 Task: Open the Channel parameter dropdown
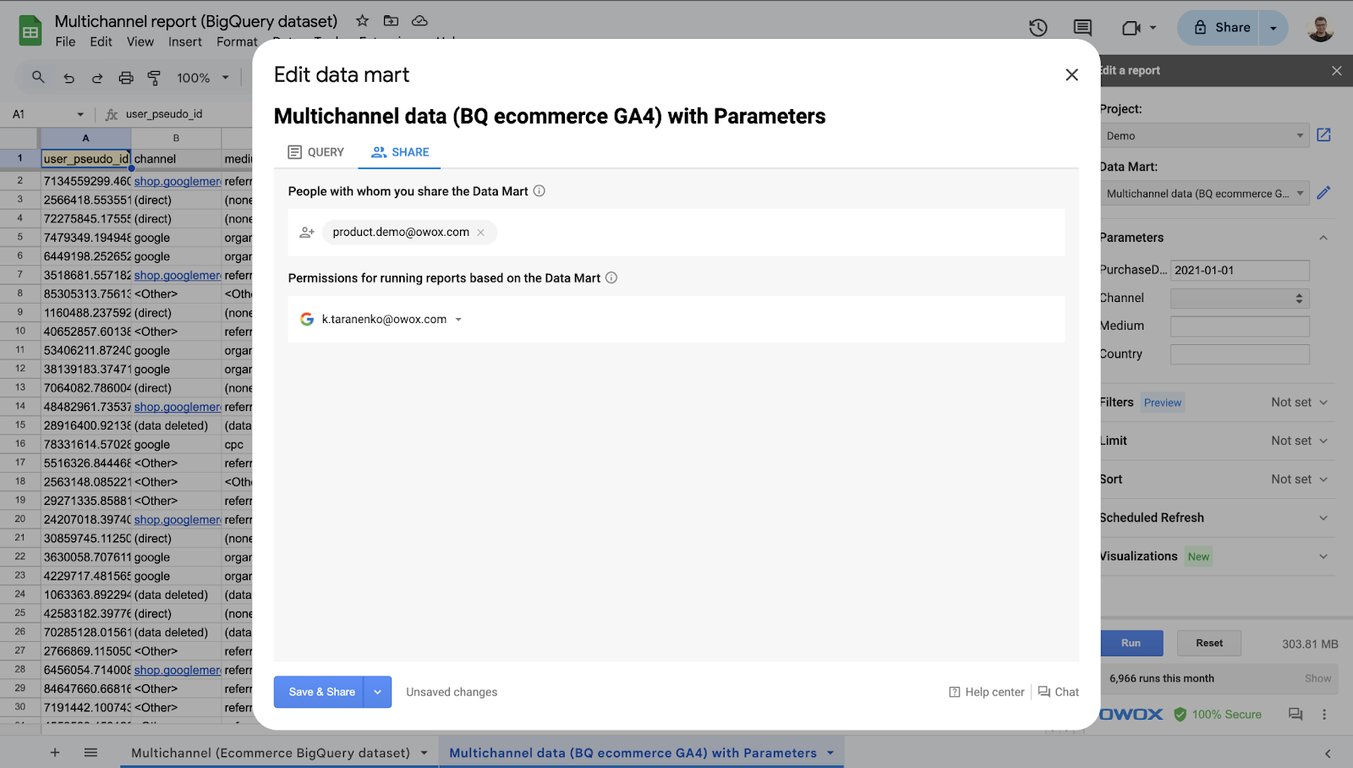tap(1240, 298)
